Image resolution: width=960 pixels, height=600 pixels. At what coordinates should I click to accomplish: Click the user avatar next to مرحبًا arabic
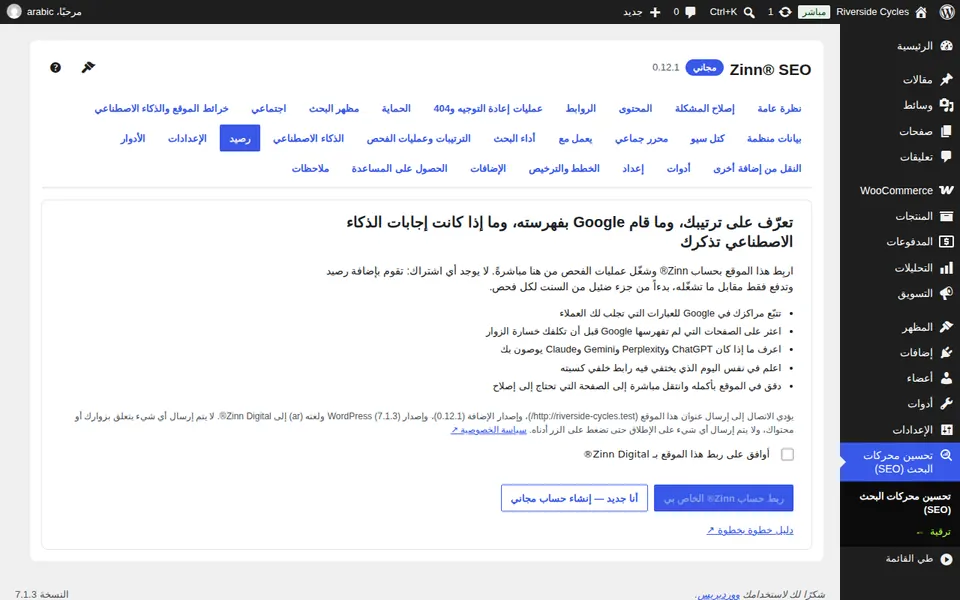[14, 12]
